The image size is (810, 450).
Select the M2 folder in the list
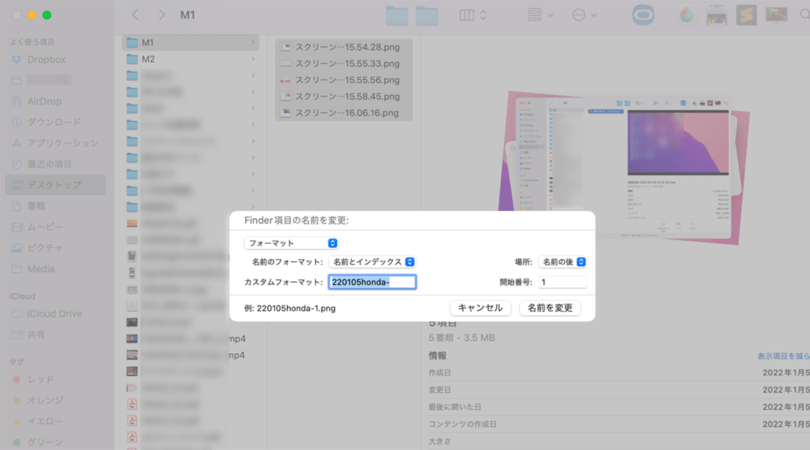[148, 59]
